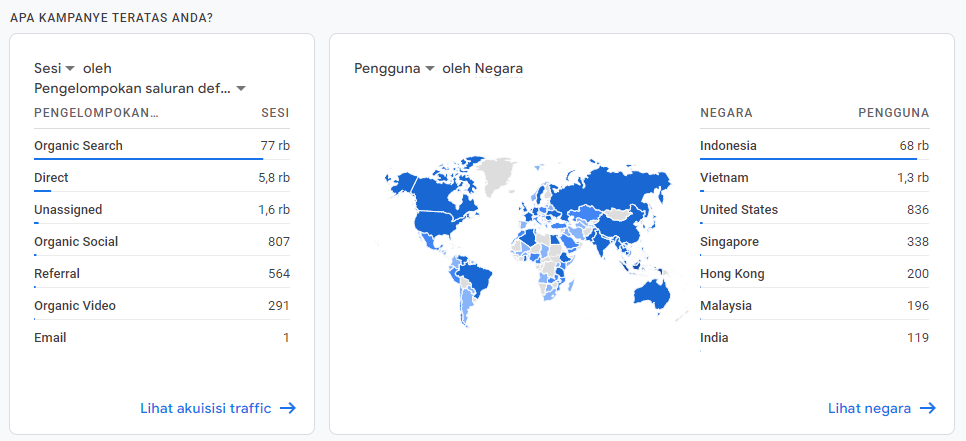Select the Email channel row
This screenshot has width=966, height=441.
click(x=162, y=338)
